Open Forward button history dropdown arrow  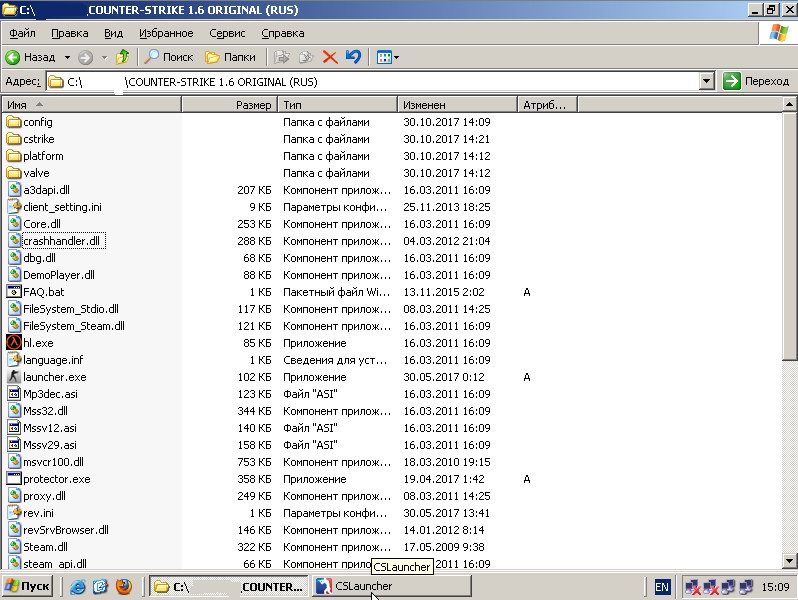pyautogui.click(x=104, y=58)
